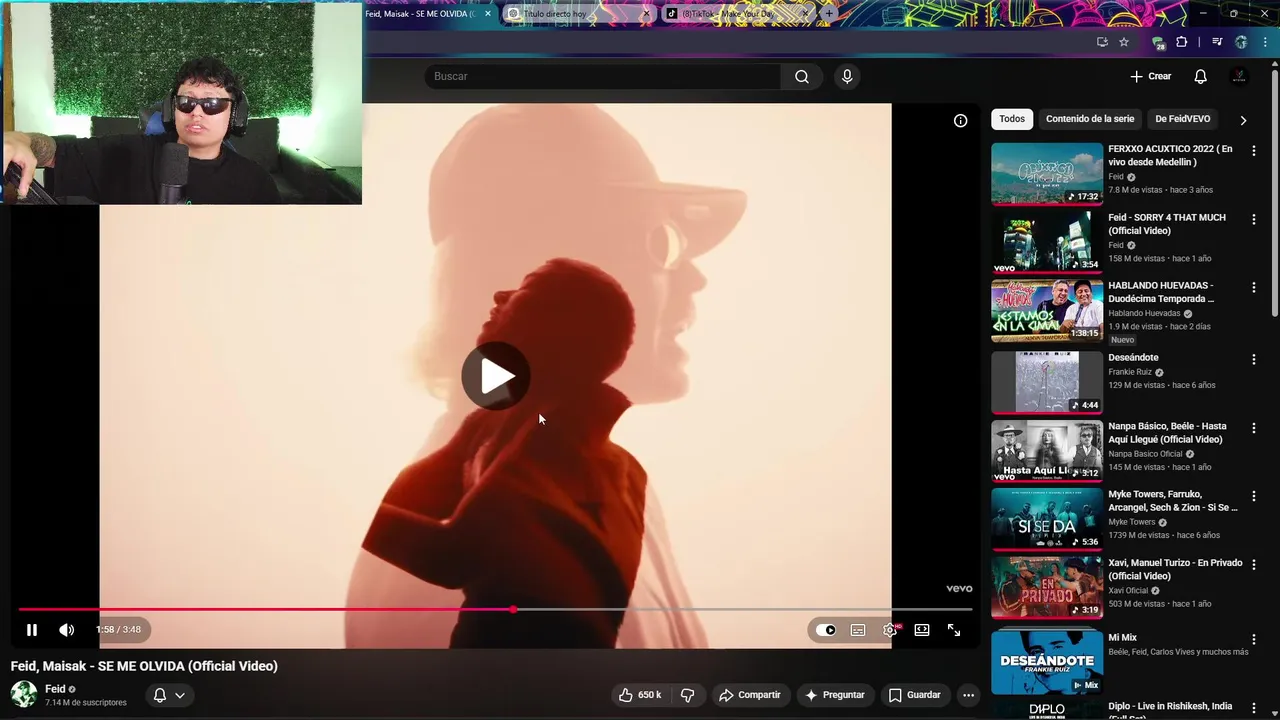This screenshot has height=720, width=1280.
Task: Click the Hablando Huevadas channel name
Action: click(x=1144, y=313)
